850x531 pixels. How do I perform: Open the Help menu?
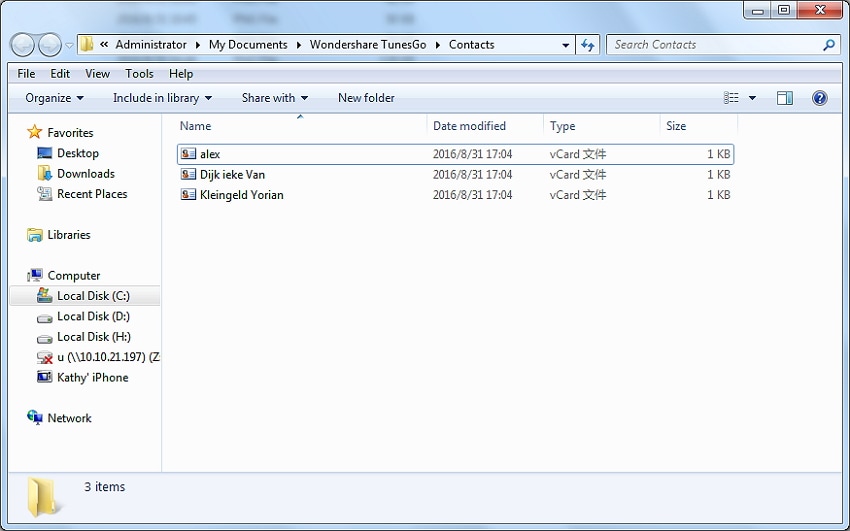pyautogui.click(x=181, y=74)
